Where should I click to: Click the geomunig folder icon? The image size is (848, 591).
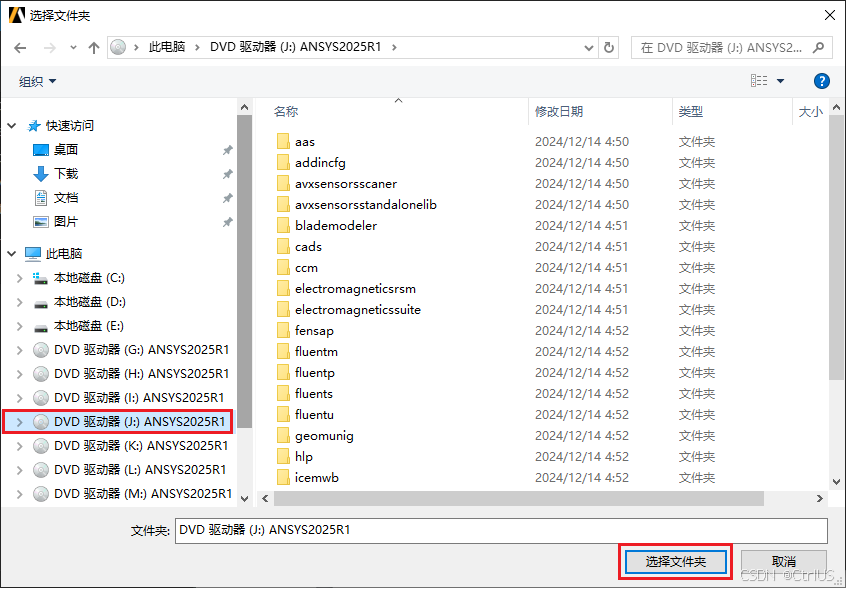pyautogui.click(x=283, y=436)
